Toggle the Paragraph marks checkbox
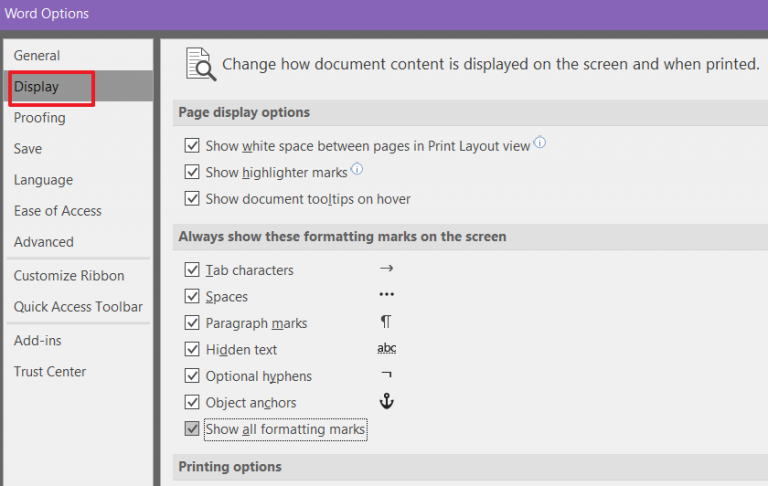Image resolution: width=768 pixels, height=486 pixels. click(x=192, y=322)
